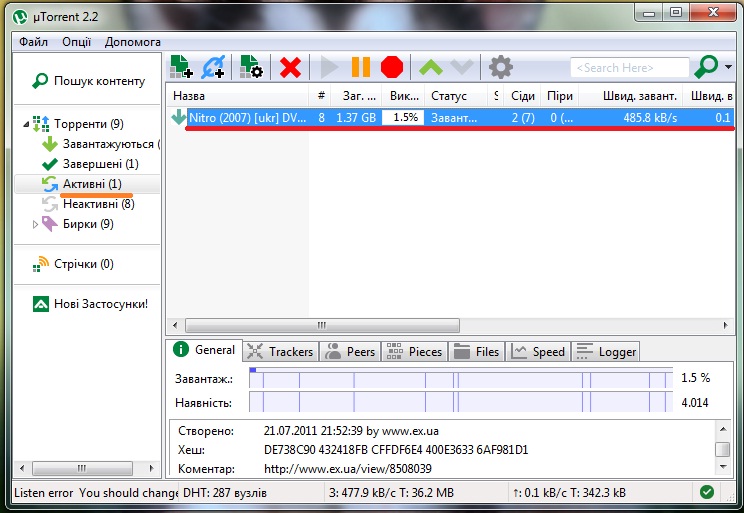Switch to the Trackers tab
744x513 pixels.
pyautogui.click(x=281, y=352)
